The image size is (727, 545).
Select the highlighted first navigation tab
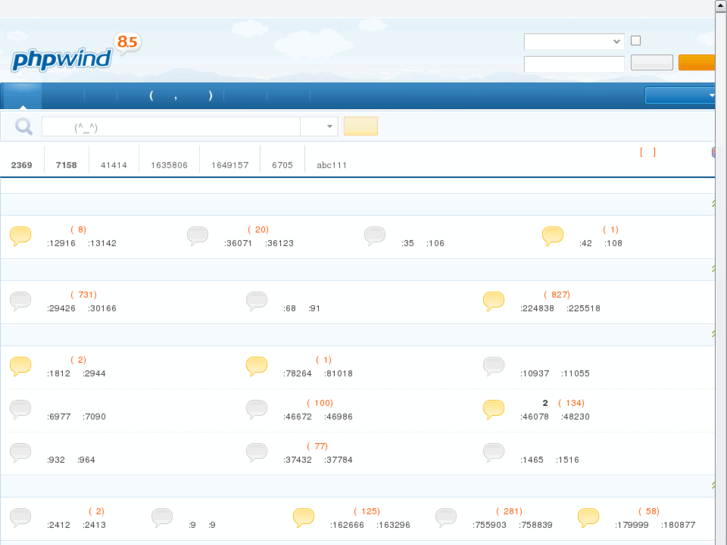point(22,96)
